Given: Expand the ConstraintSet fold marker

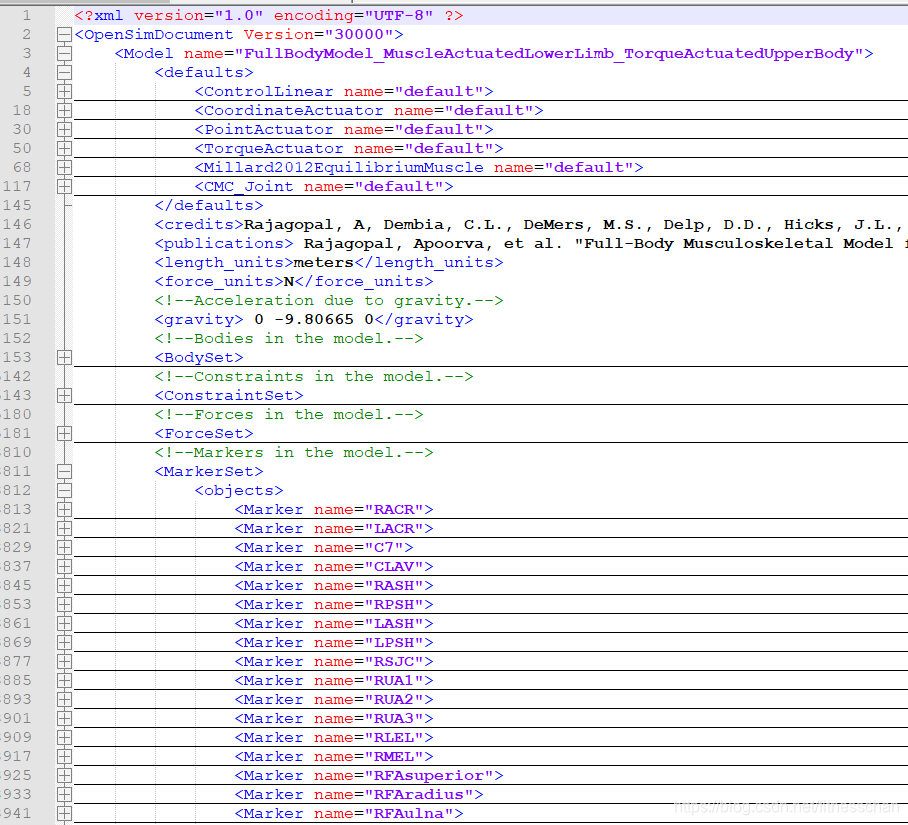Looking at the screenshot, I should coord(64,395).
